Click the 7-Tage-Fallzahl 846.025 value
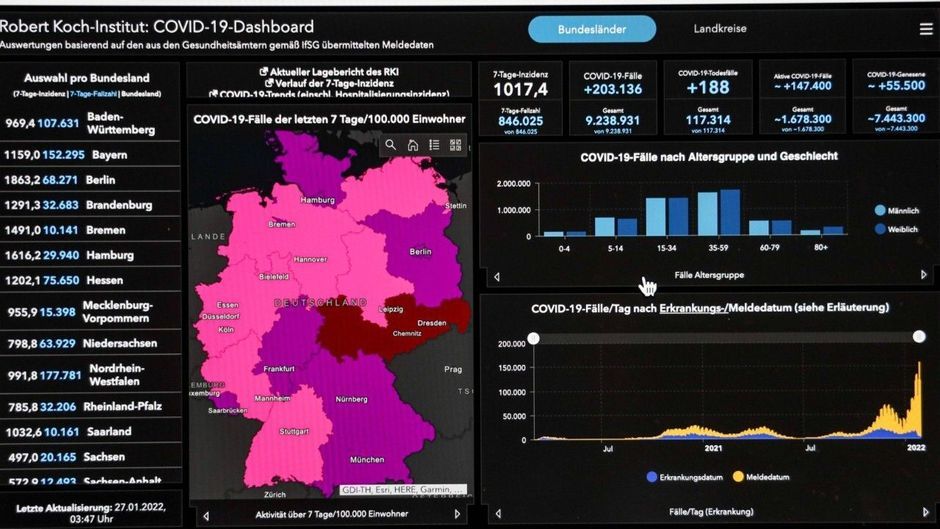 [x=520, y=121]
